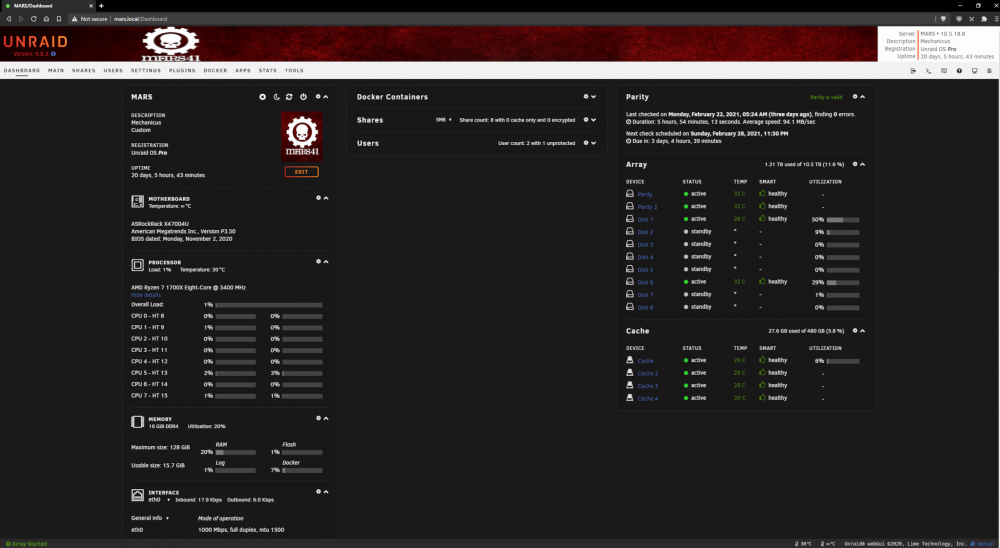
Task: Click the Cache device drive icon
Action: pyautogui.click(x=630, y=360)
